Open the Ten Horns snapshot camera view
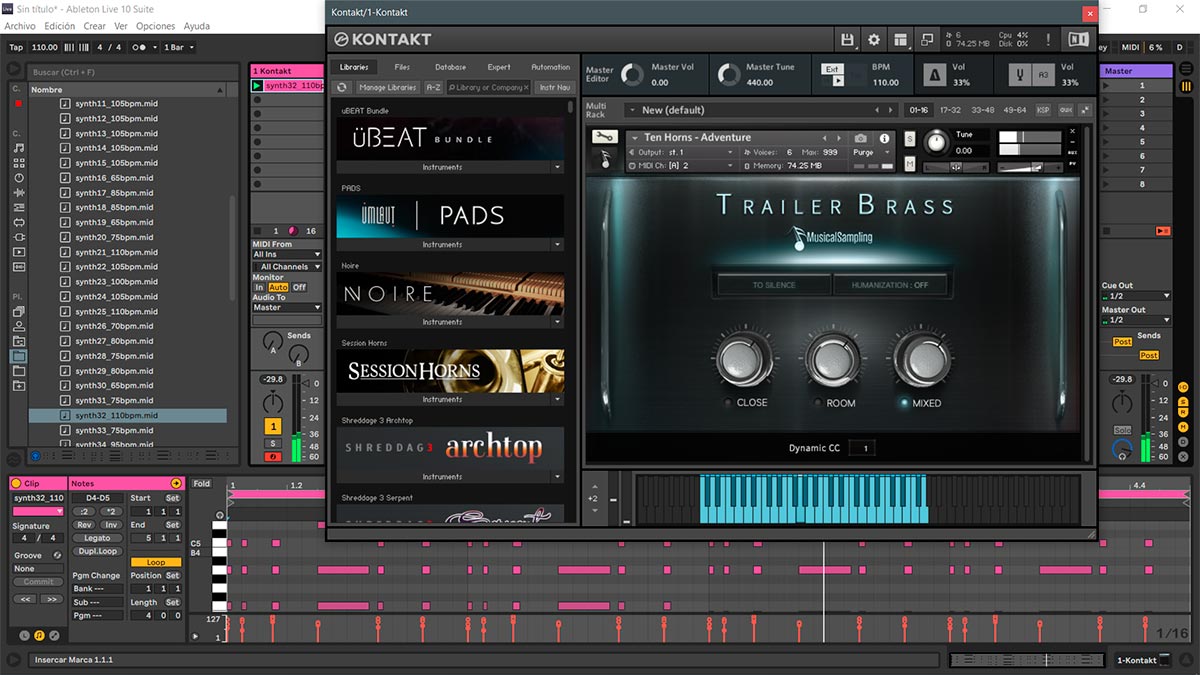Viewport: 1200px width, 675px height. pyautogui.click(x=861, y=138)
